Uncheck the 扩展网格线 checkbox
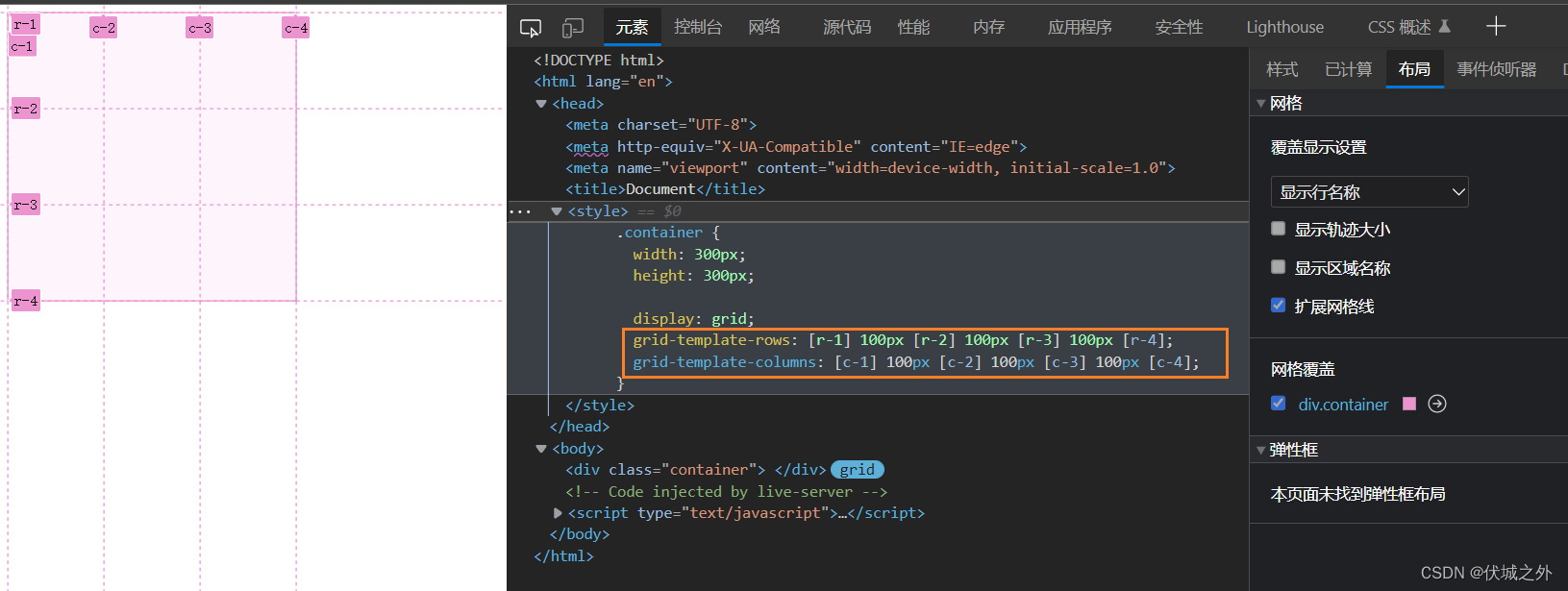1568x591 pixels. coord(1278,306)
